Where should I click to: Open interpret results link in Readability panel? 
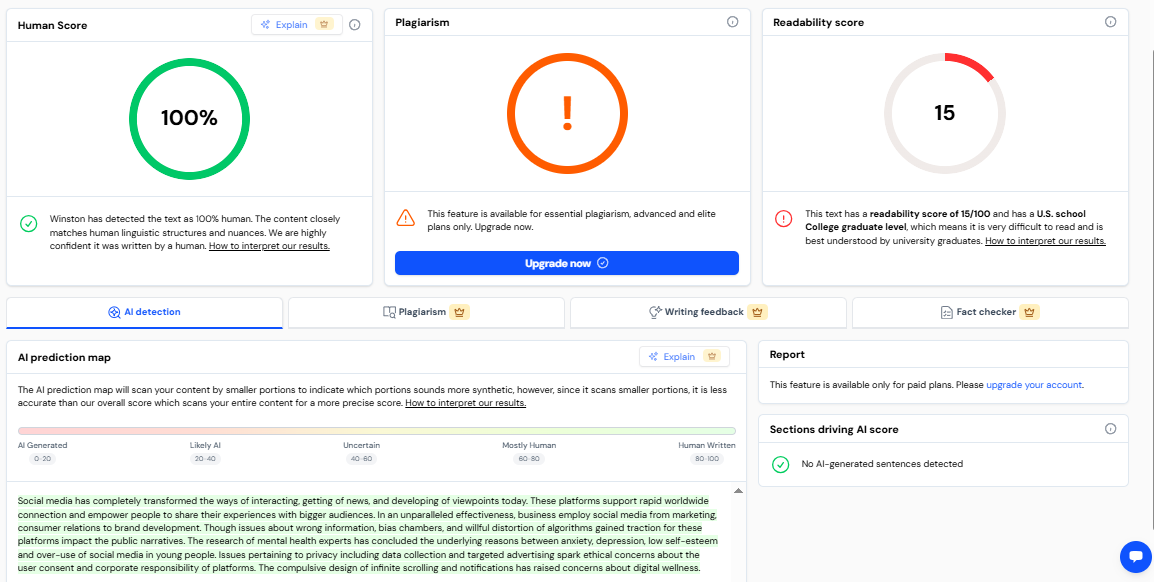(x=1045, y=241)
